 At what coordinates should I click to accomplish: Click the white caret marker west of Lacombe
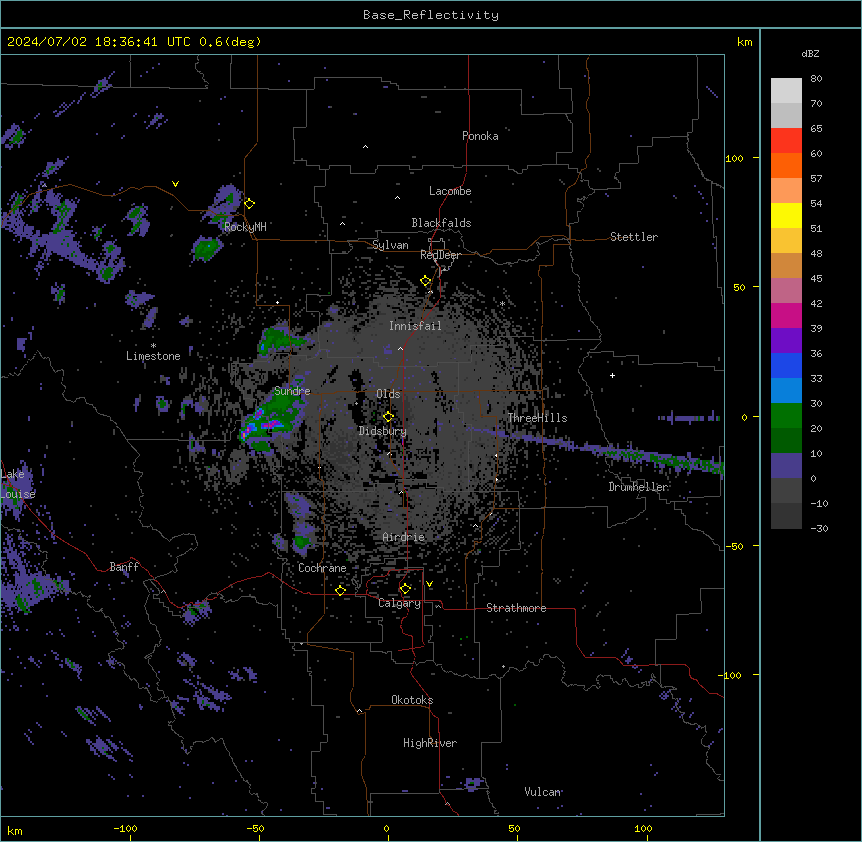coord(397,198)
